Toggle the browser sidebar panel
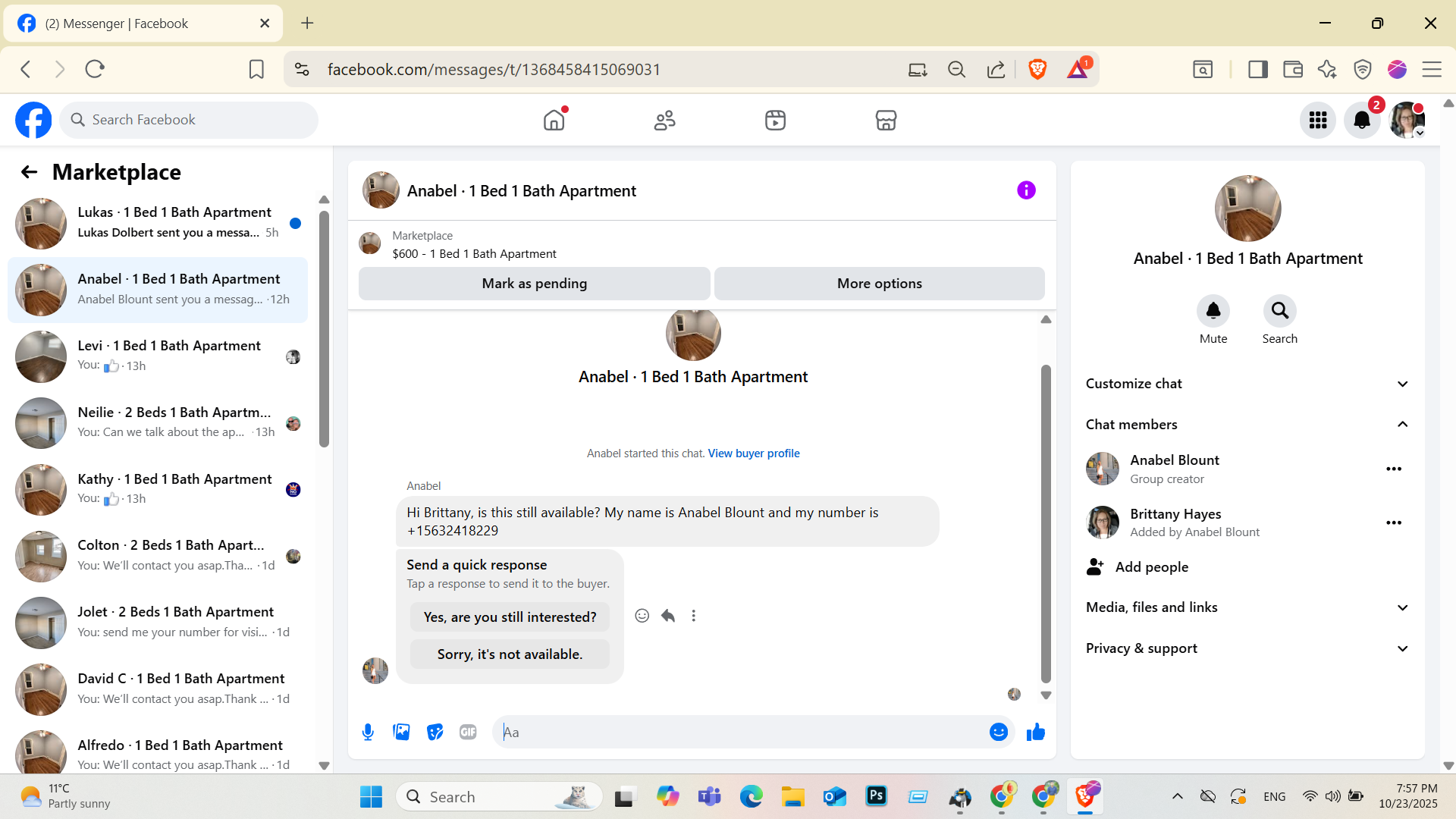Image resolution: width=1456 pixels, height=819 pixels. pos(1257,70)
